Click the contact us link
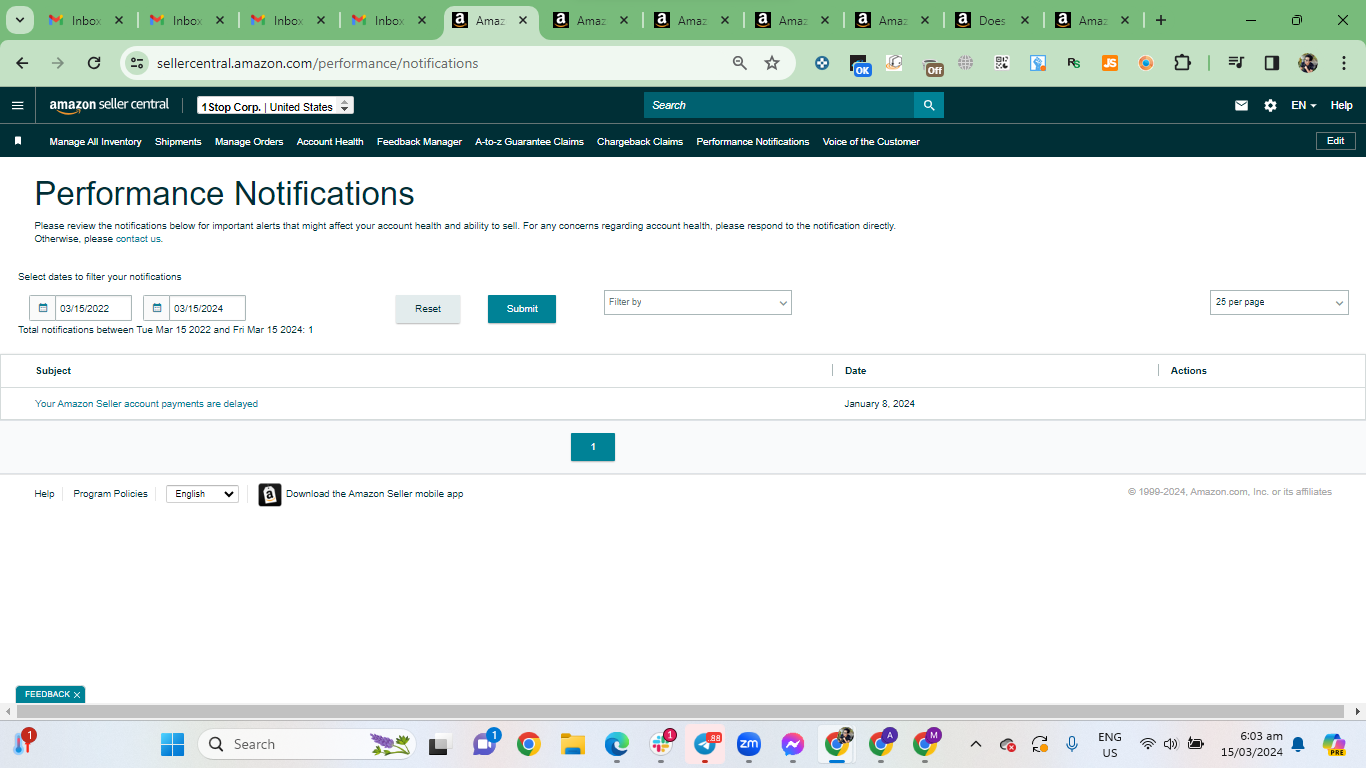The image size is (1366, 768). point(138,239)
